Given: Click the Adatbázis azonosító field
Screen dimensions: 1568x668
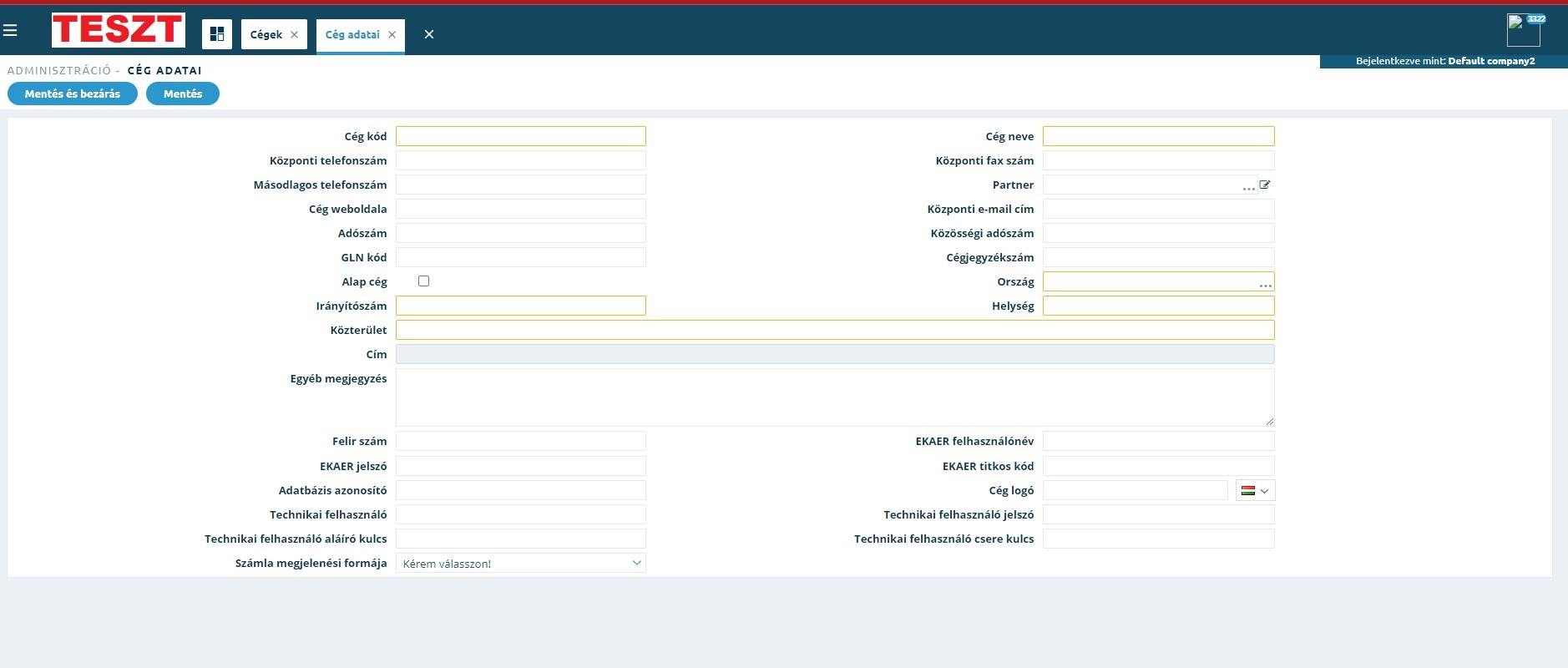Looking at the screenshot, I should [521, 490].
